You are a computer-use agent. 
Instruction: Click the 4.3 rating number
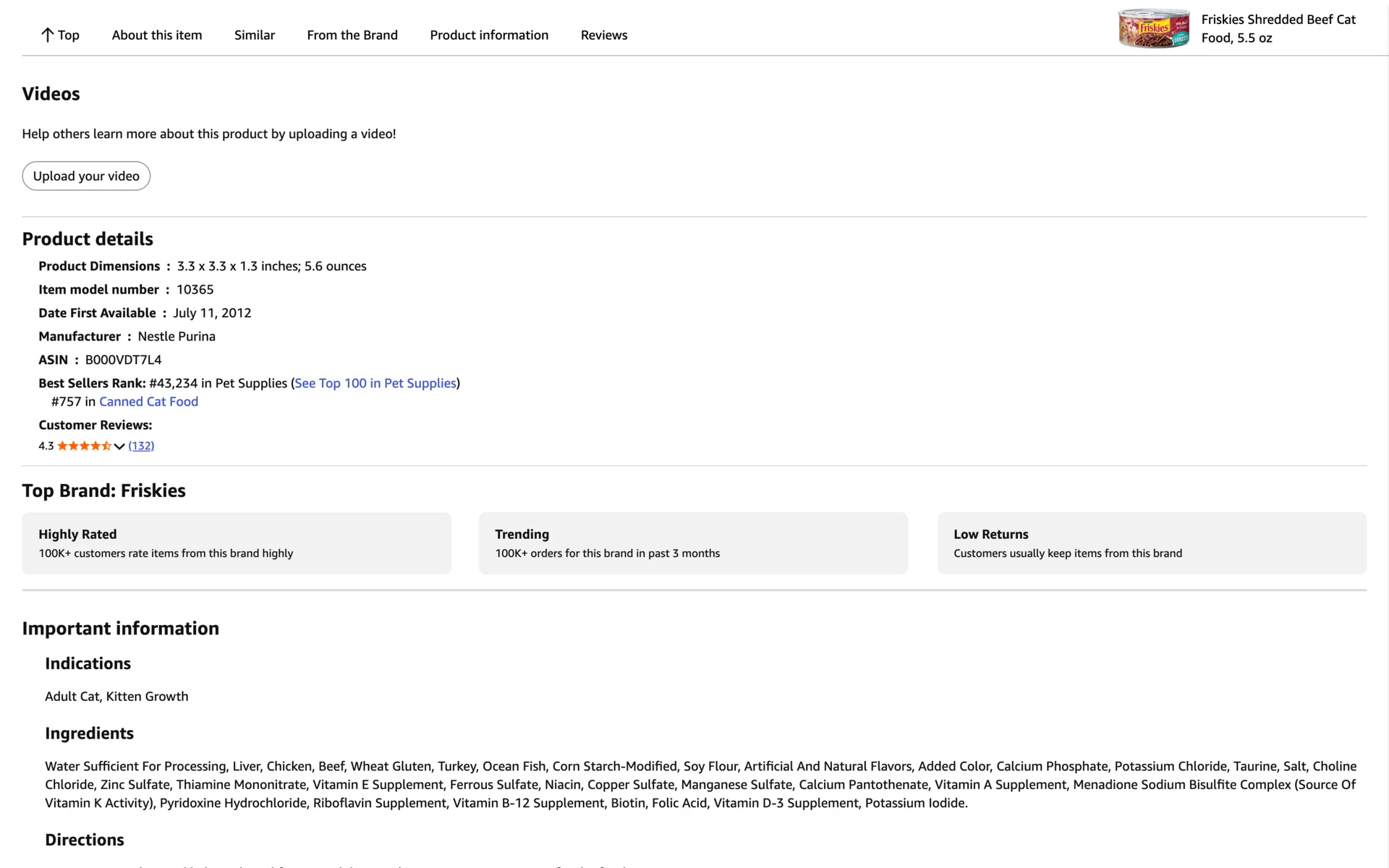pyautogui.click(x=46, y=446)
